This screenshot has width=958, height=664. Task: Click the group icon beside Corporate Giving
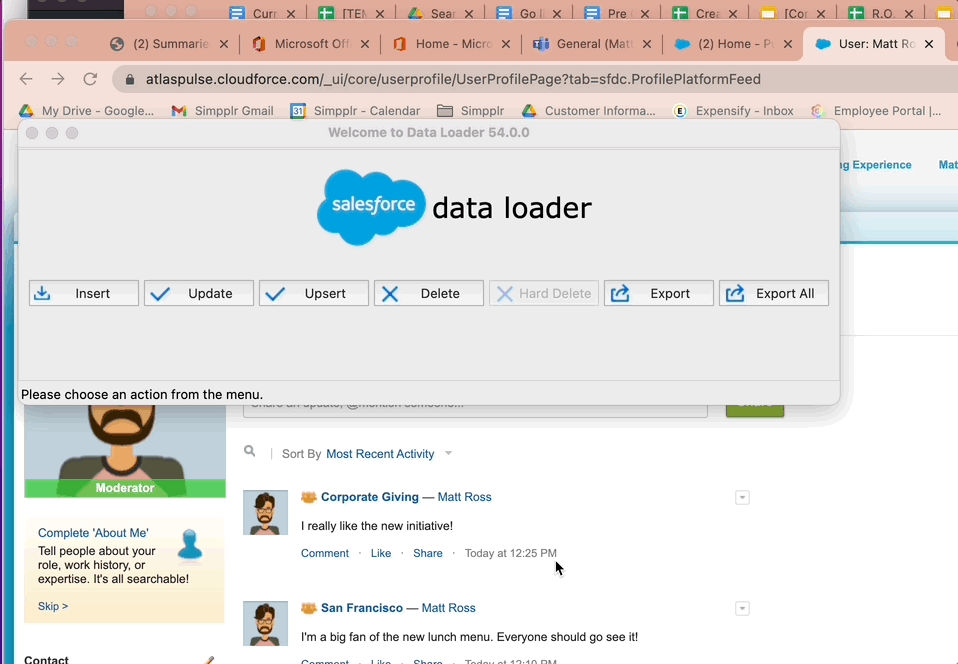(309, 497)
